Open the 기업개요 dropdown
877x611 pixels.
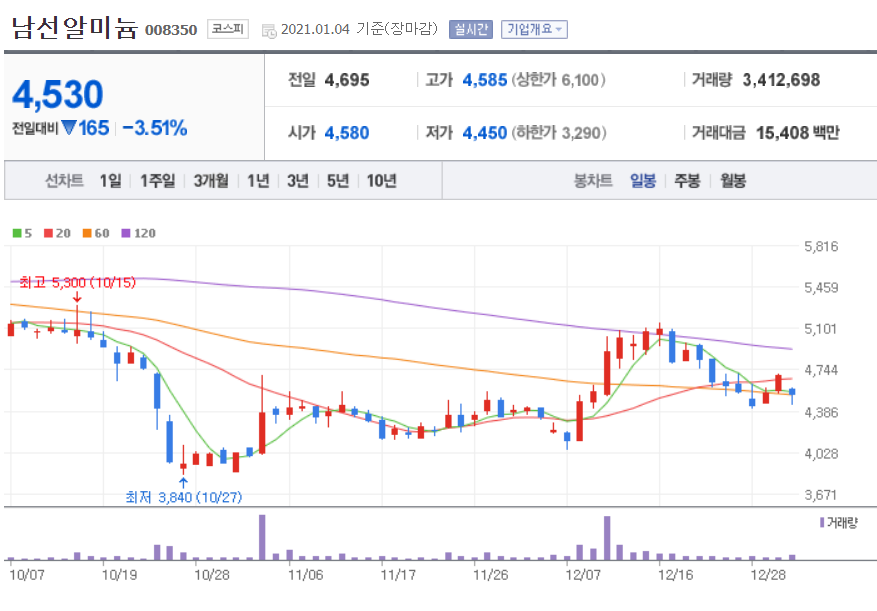(x=534, y=29)
